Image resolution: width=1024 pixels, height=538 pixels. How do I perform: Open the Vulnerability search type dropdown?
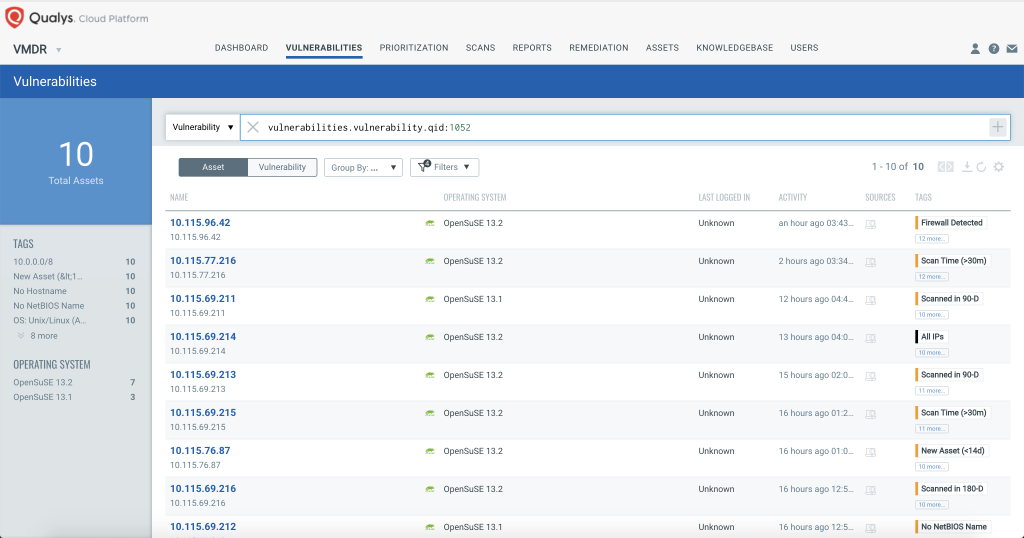(x=203, y=127)
